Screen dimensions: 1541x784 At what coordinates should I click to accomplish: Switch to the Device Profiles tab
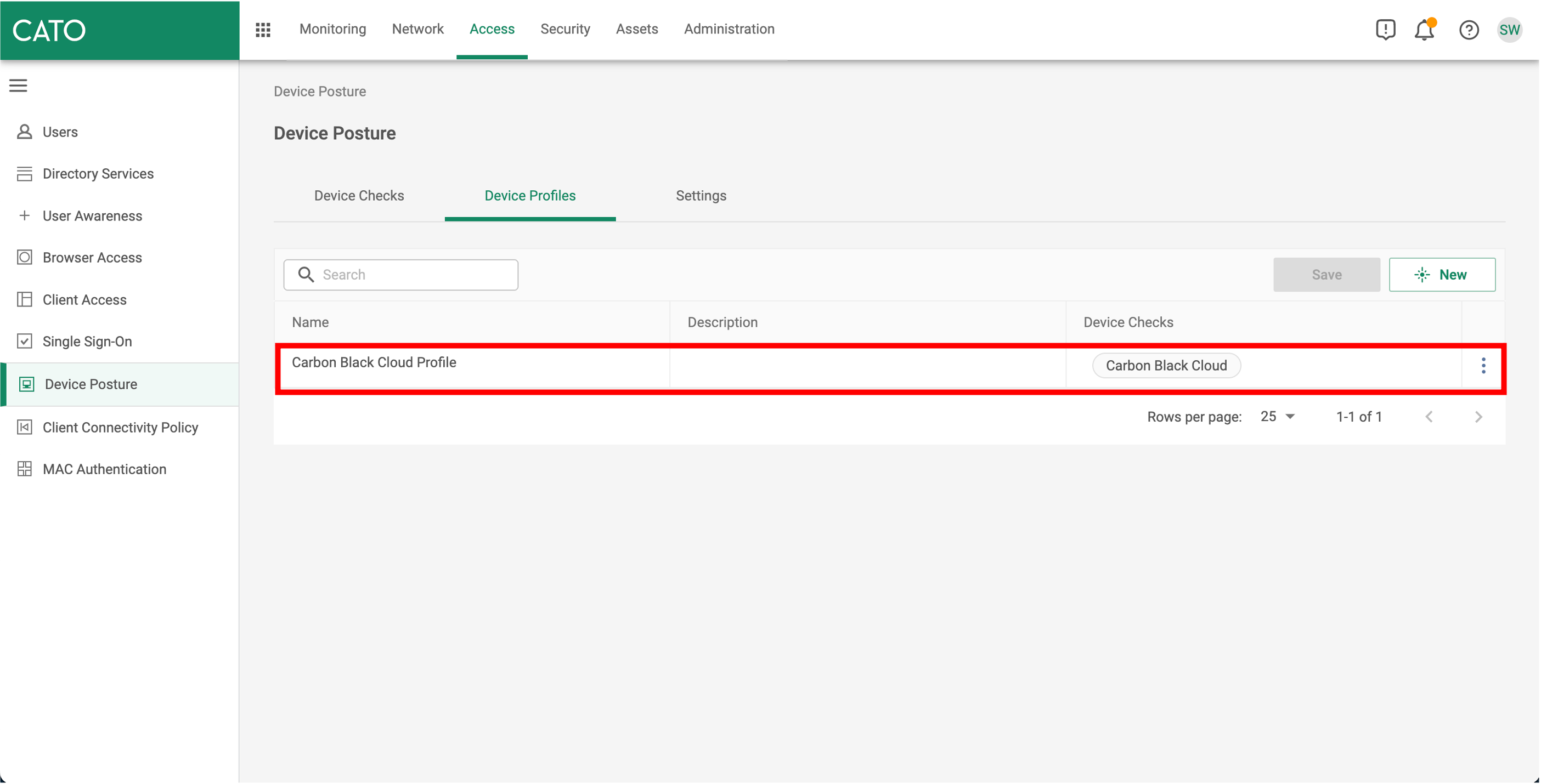[x=530, y=196]
